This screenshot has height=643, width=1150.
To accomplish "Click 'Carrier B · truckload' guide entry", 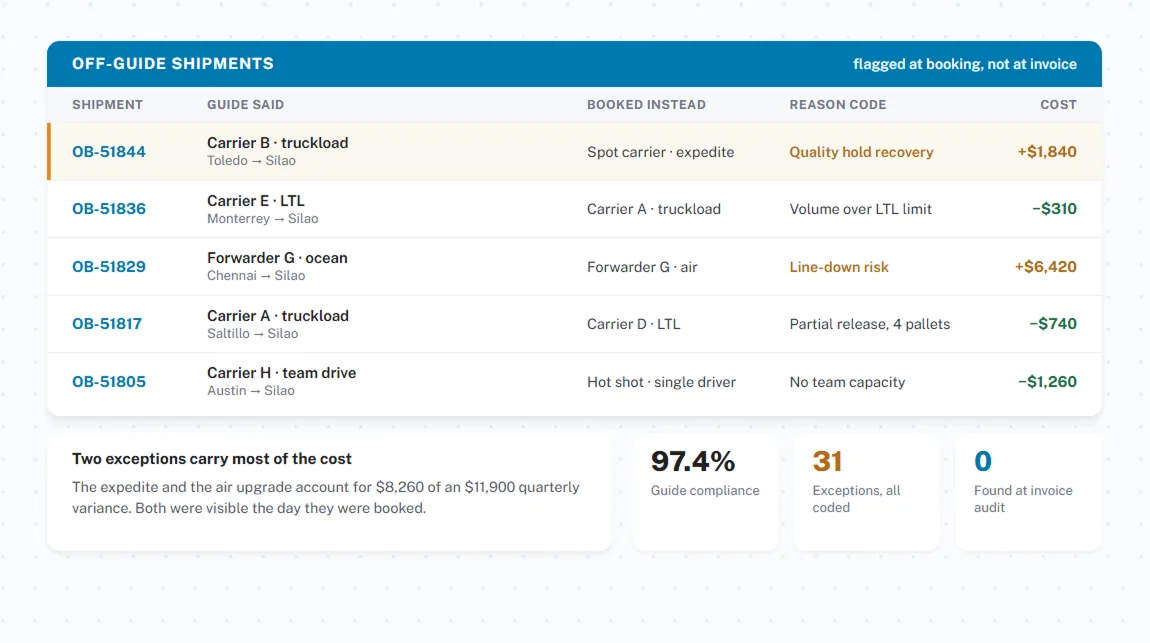I will pos(277,143).
